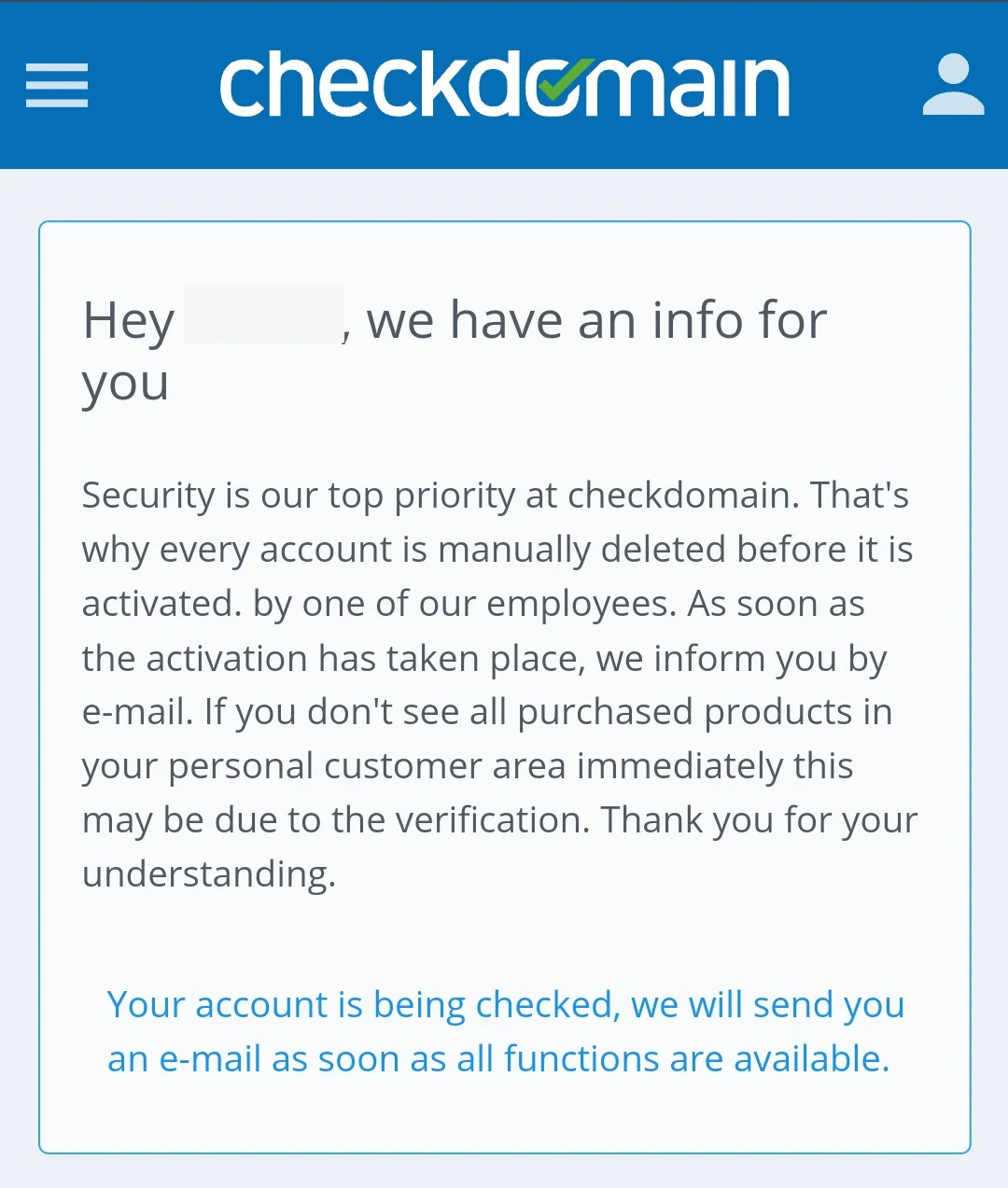The image size is (1008, 1188).
Task: Open the user account profile icon
Action: coord(953,86)
